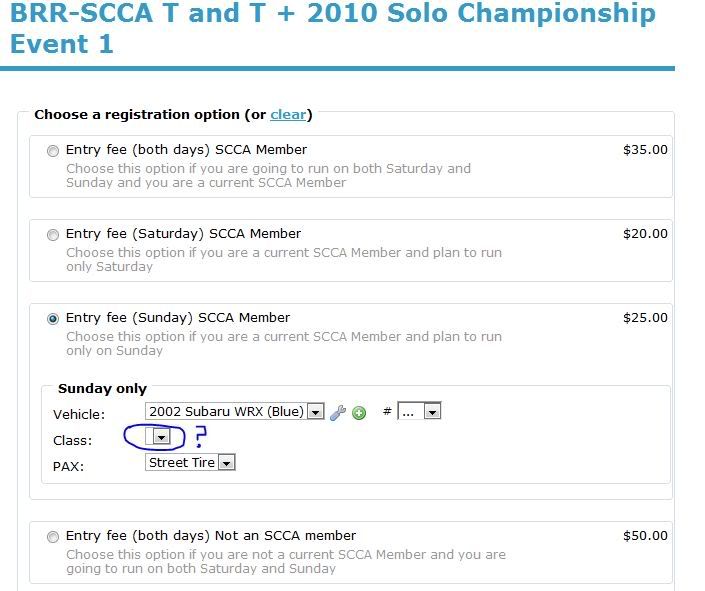Select the both days SCCA Member radio button
This screenshot has height=591, width=705.
pyautogui.click(x=53, y=151)
